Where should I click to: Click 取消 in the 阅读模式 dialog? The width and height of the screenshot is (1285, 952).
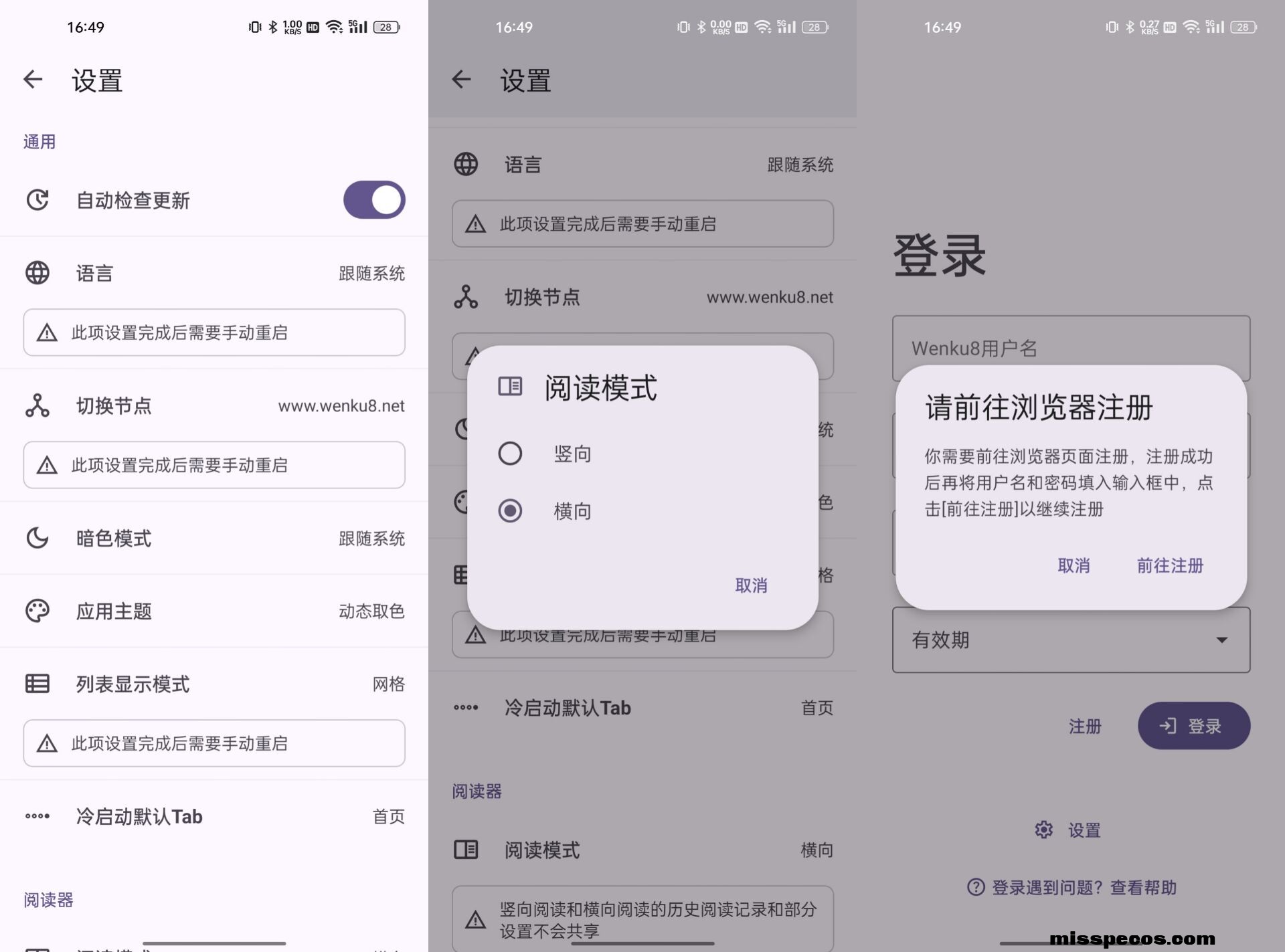[x=751, y=585]
